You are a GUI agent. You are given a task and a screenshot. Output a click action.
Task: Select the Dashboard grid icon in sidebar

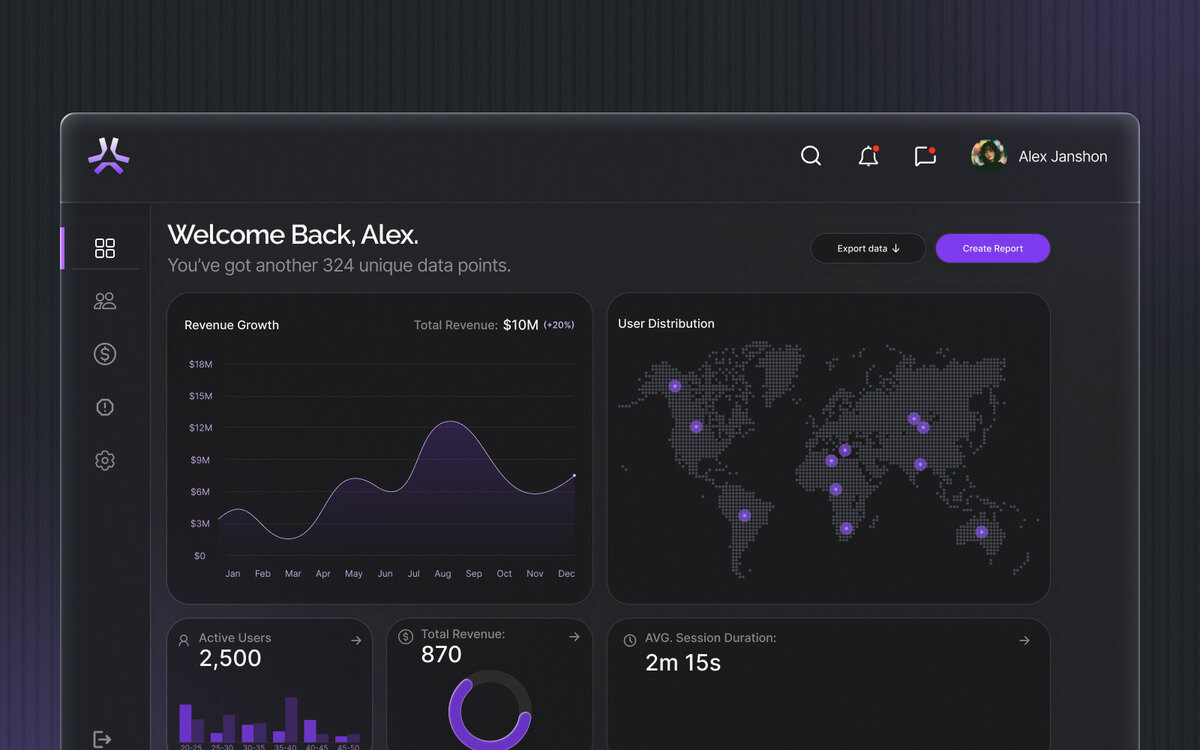click(105, 248)
